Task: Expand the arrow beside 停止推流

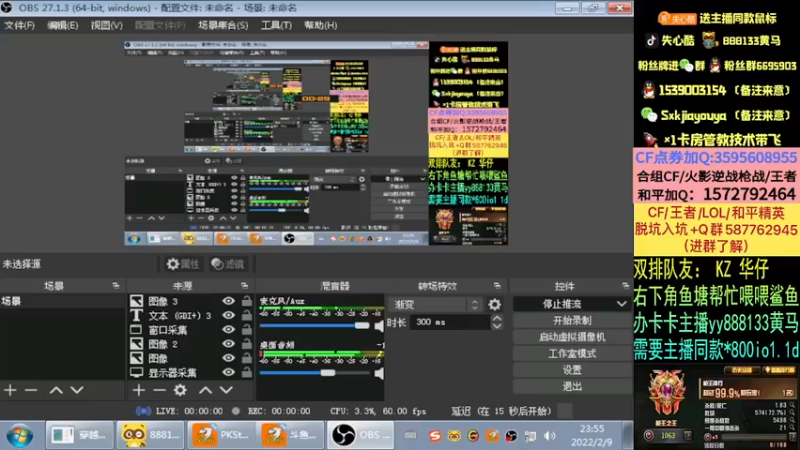Action: (x=621, y=304)
